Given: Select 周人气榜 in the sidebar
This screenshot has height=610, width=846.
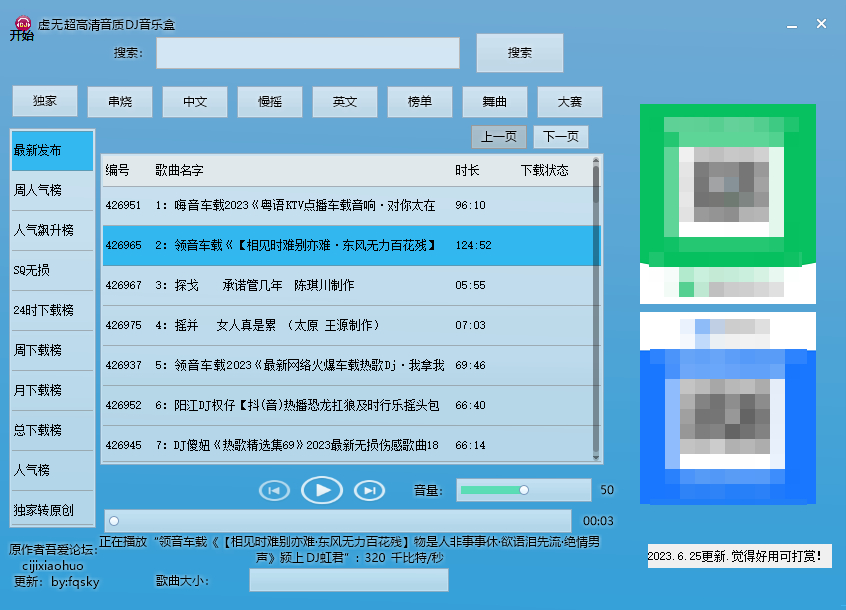Looking at the screenshot, I should coord(52,190).
